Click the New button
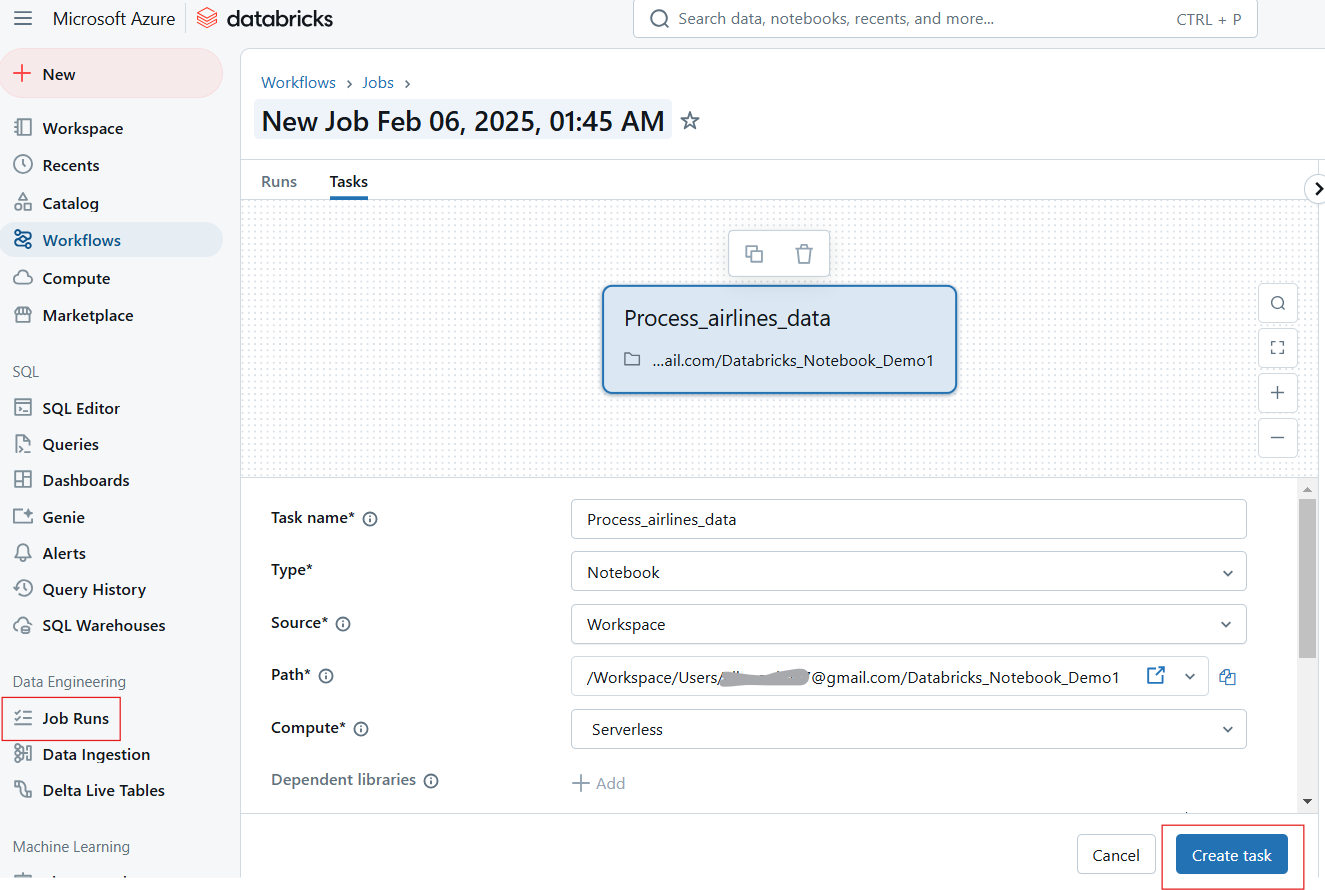This screenshot has width=1325, height=890. click(112, 74)
